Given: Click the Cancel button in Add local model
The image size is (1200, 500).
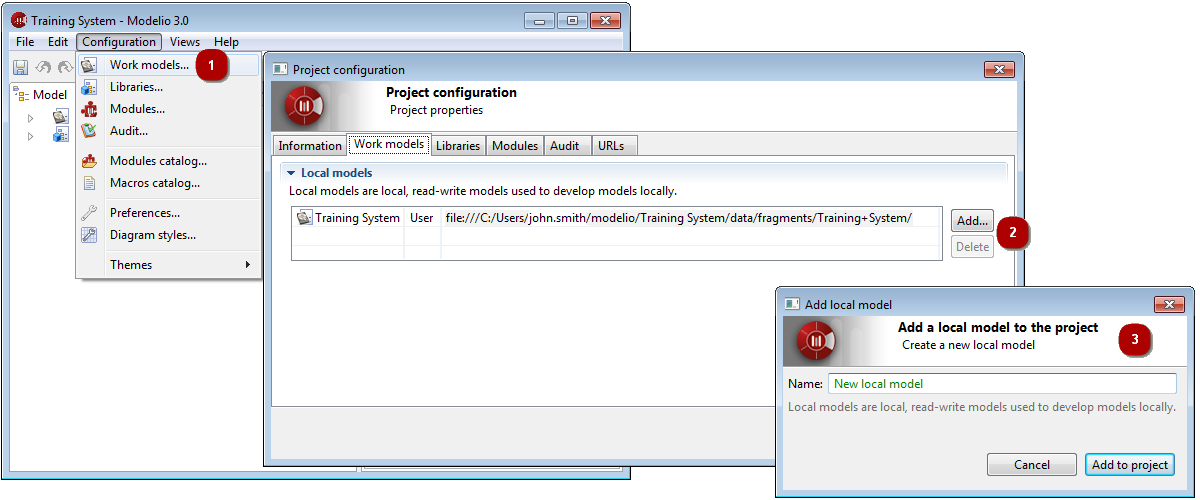Looking at the screenshot, I should [x=1032, y=465].
